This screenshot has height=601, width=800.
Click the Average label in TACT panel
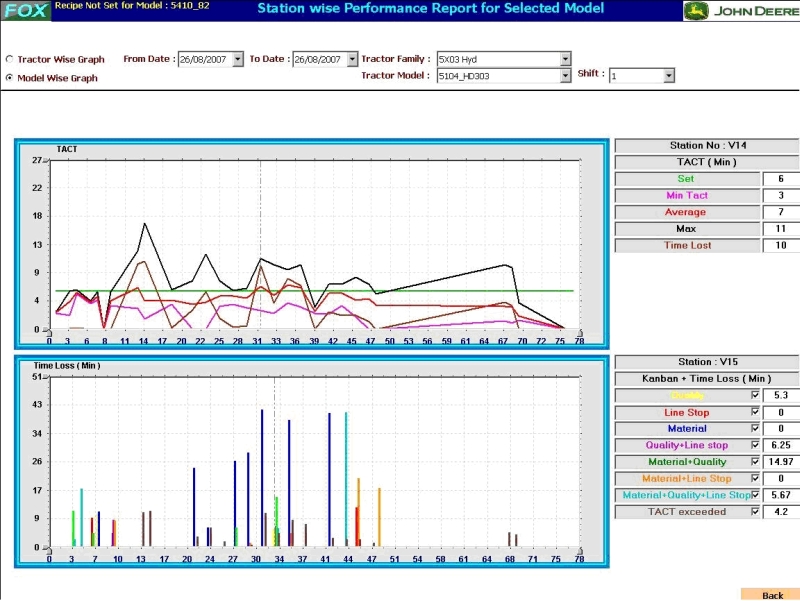point(685,212)
